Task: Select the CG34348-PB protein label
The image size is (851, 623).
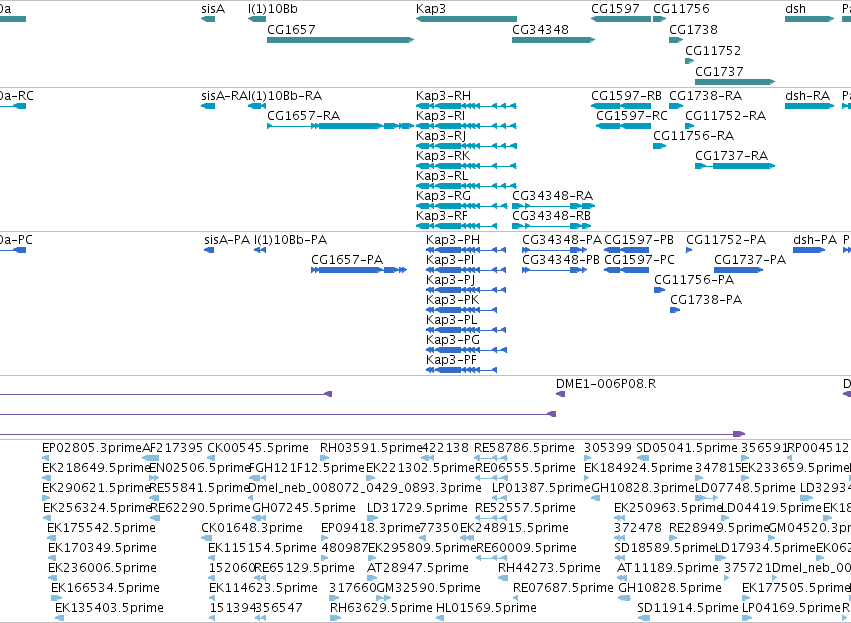Action: pos(561,260)
